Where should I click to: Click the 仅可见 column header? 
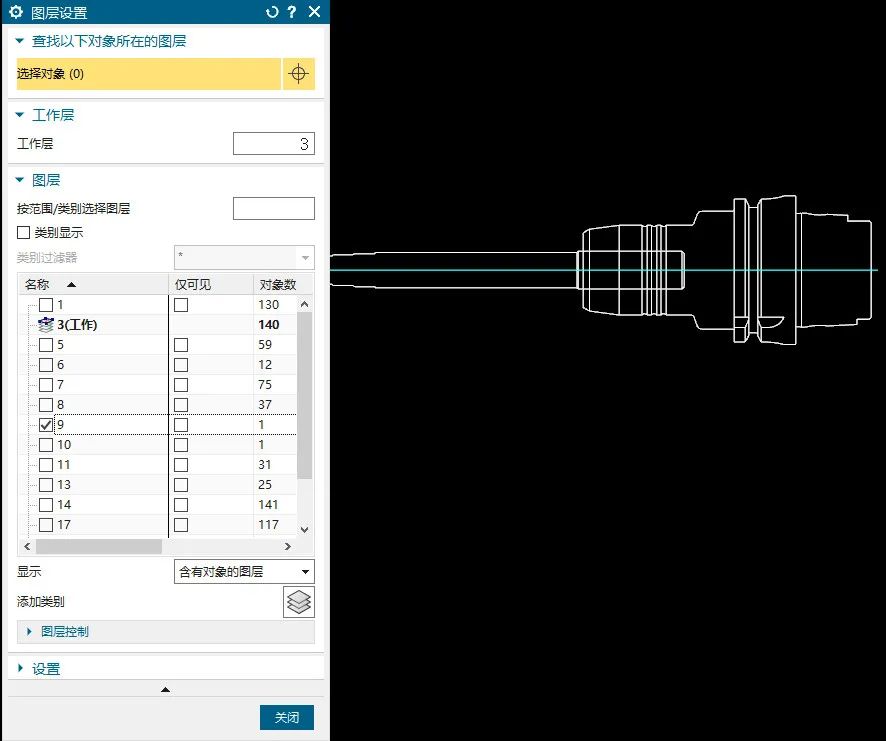point(211,284)
